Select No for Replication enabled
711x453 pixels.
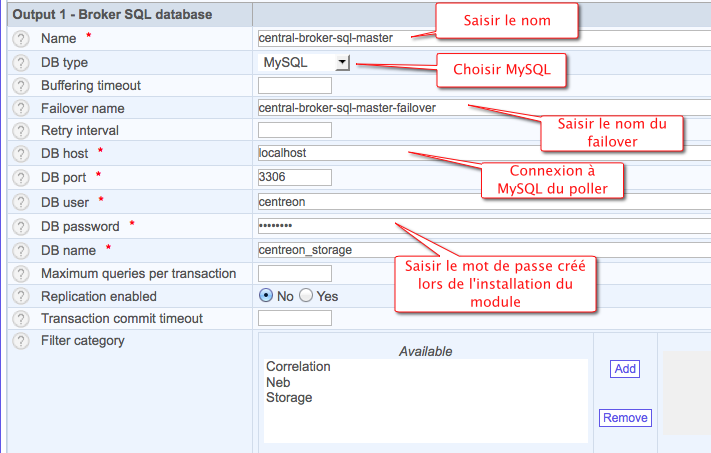pos(266,296)
